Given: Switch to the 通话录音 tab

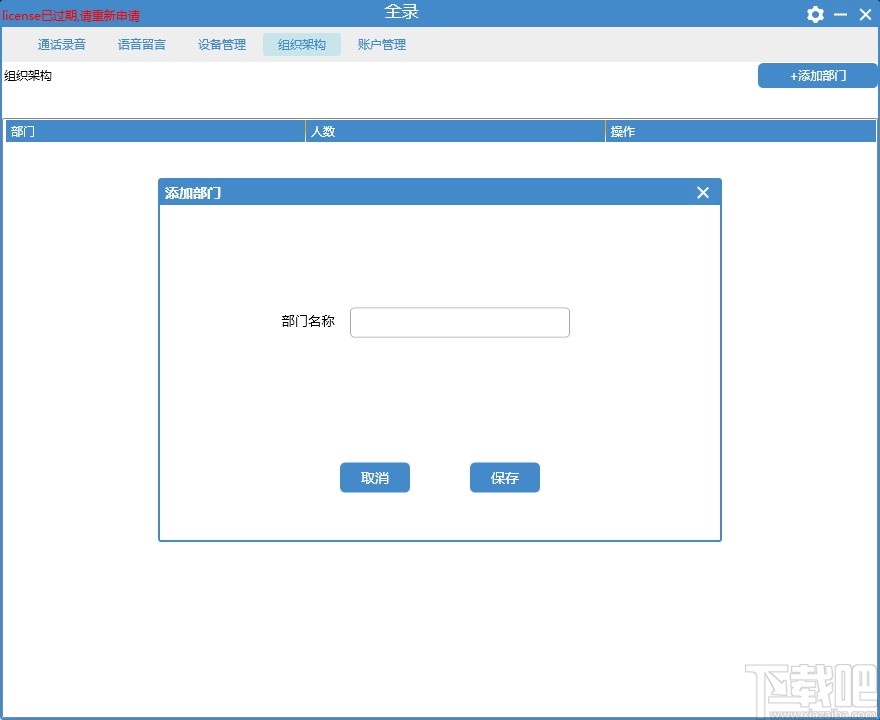Looking at the screenshot, I should (61, 44).
